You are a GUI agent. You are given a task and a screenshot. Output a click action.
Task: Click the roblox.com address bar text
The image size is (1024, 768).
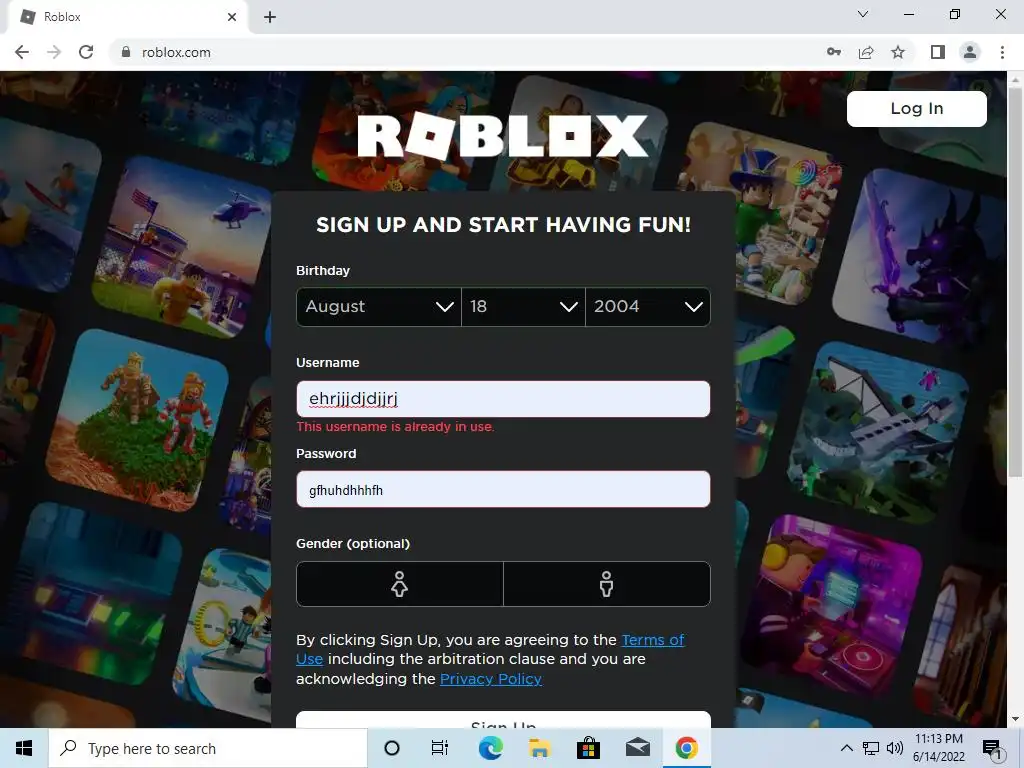(x=176, y=52)
